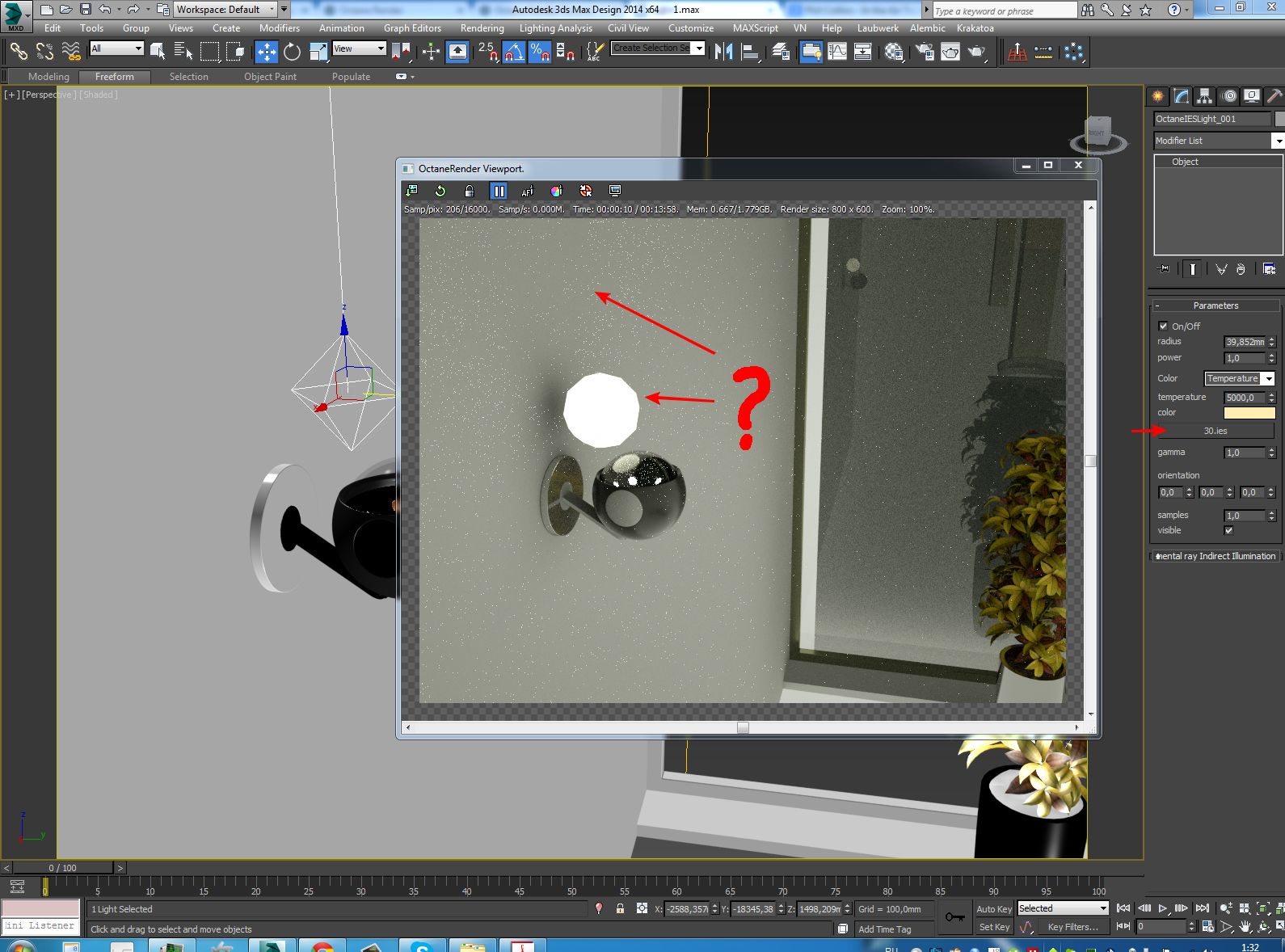1285x952 pixels.
Task: Click the keyword search input field
Action: 1004,11
